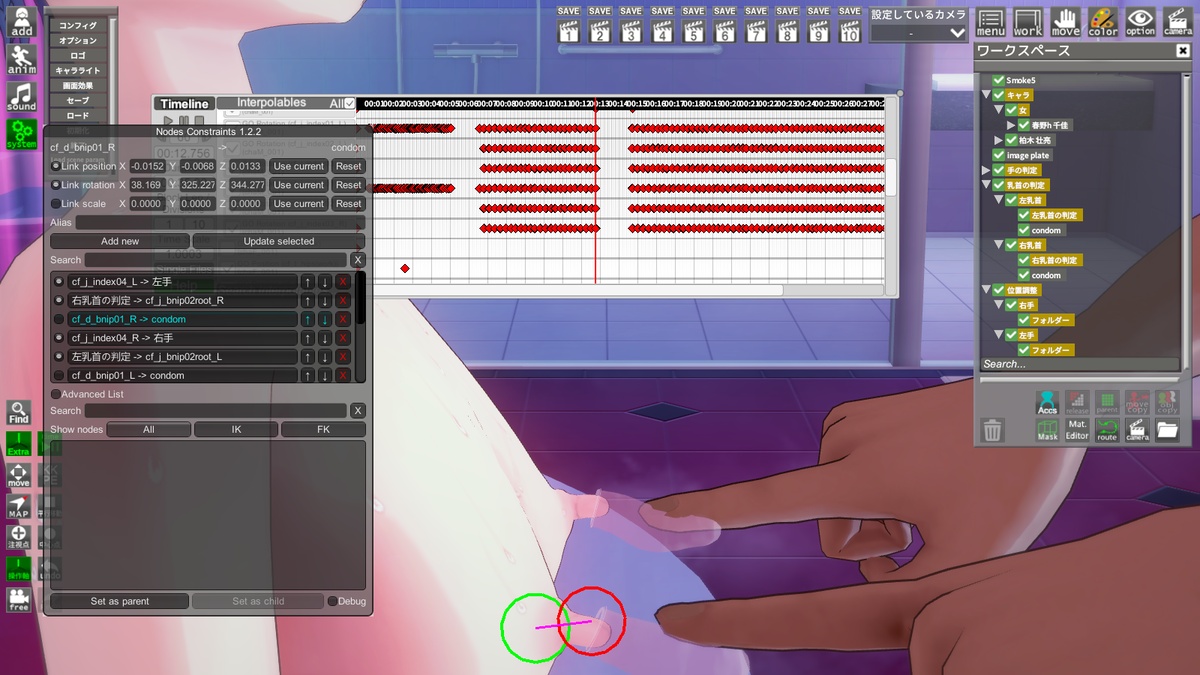This screenshot has width=1200, height=675.
Task: Open the anim panel icon
Action: (21, 59)
